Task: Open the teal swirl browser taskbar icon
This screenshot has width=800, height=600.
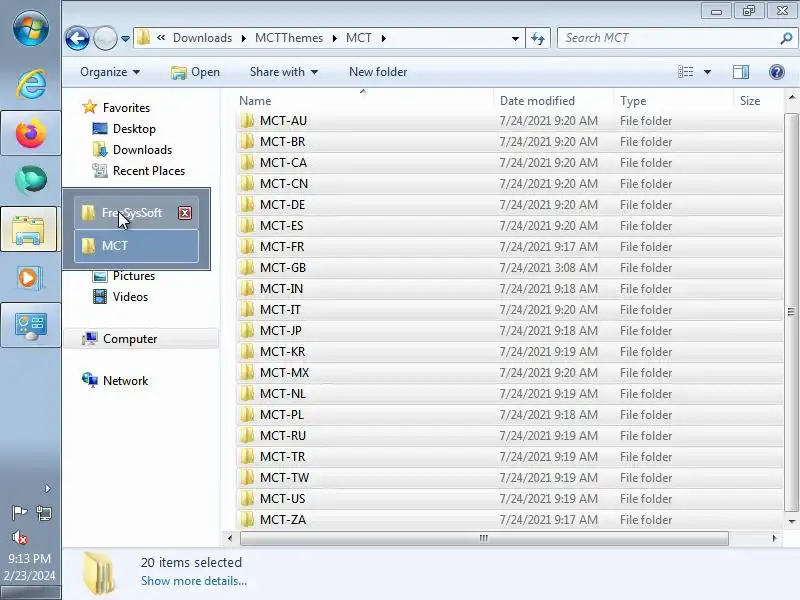Action: pos(30,180)
